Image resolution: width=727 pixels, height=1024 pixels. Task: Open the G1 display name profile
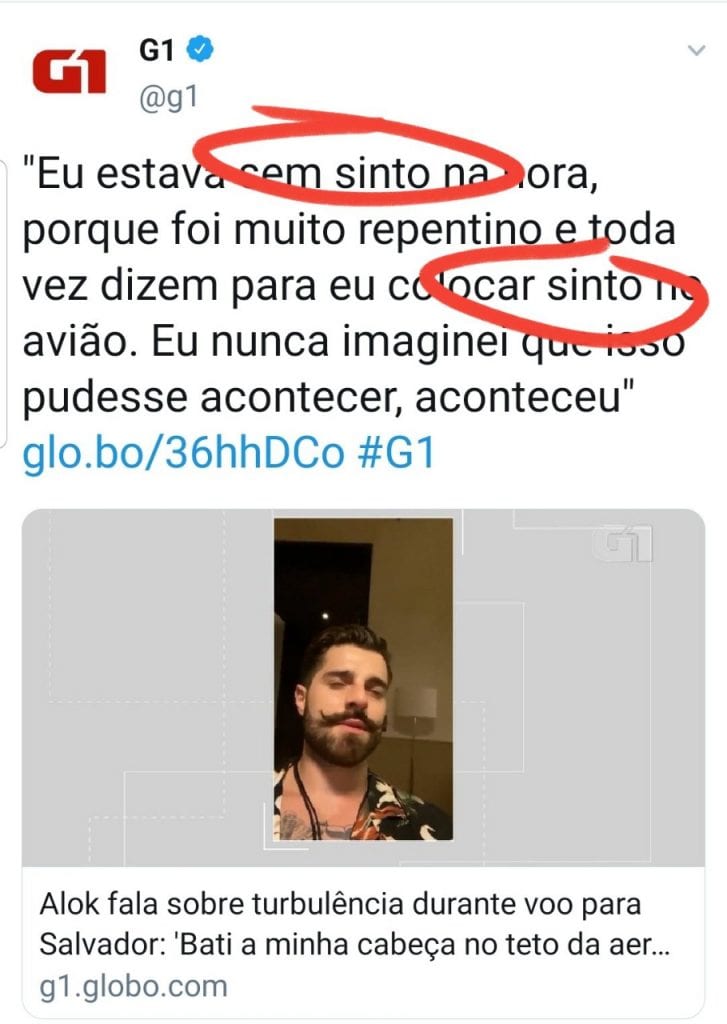(157, 50)
